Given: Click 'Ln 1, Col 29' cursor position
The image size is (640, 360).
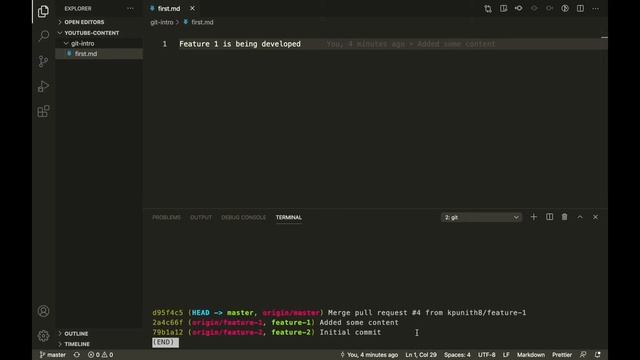Looking at the screenshot, I should click(421, 355).
